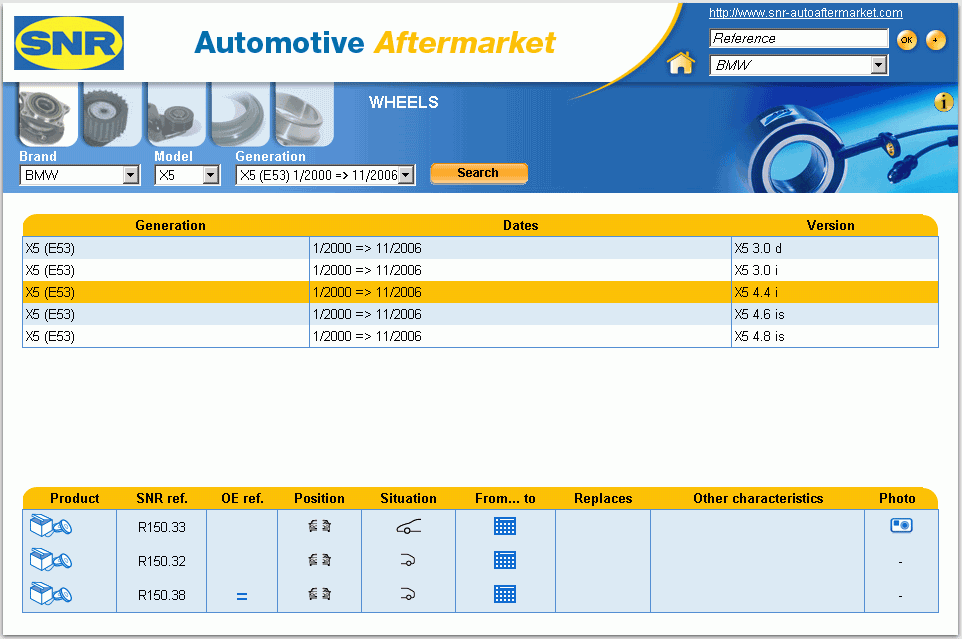Open the Generation dropdown

[325, 175]
